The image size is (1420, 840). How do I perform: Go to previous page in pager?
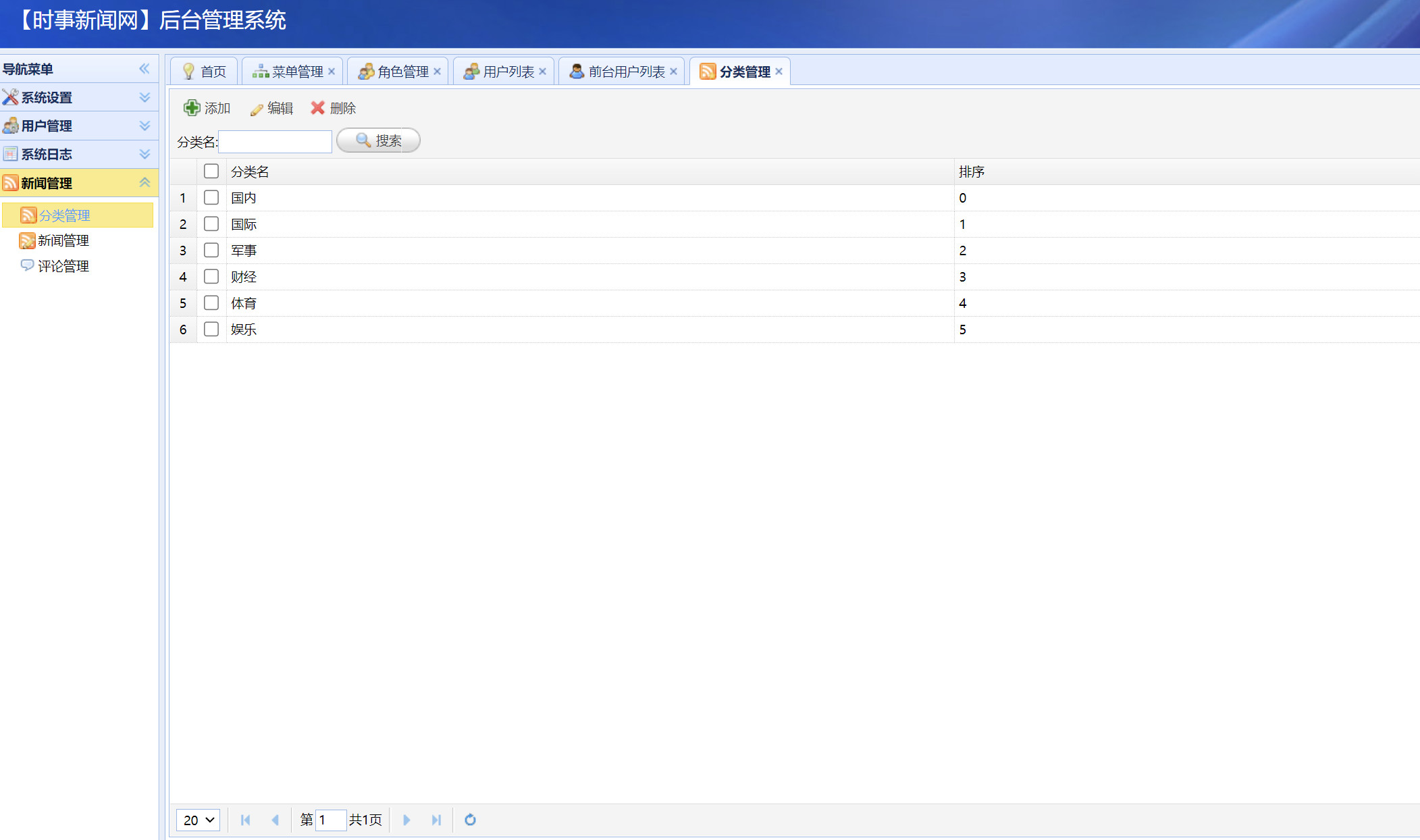tap(275, 820)
